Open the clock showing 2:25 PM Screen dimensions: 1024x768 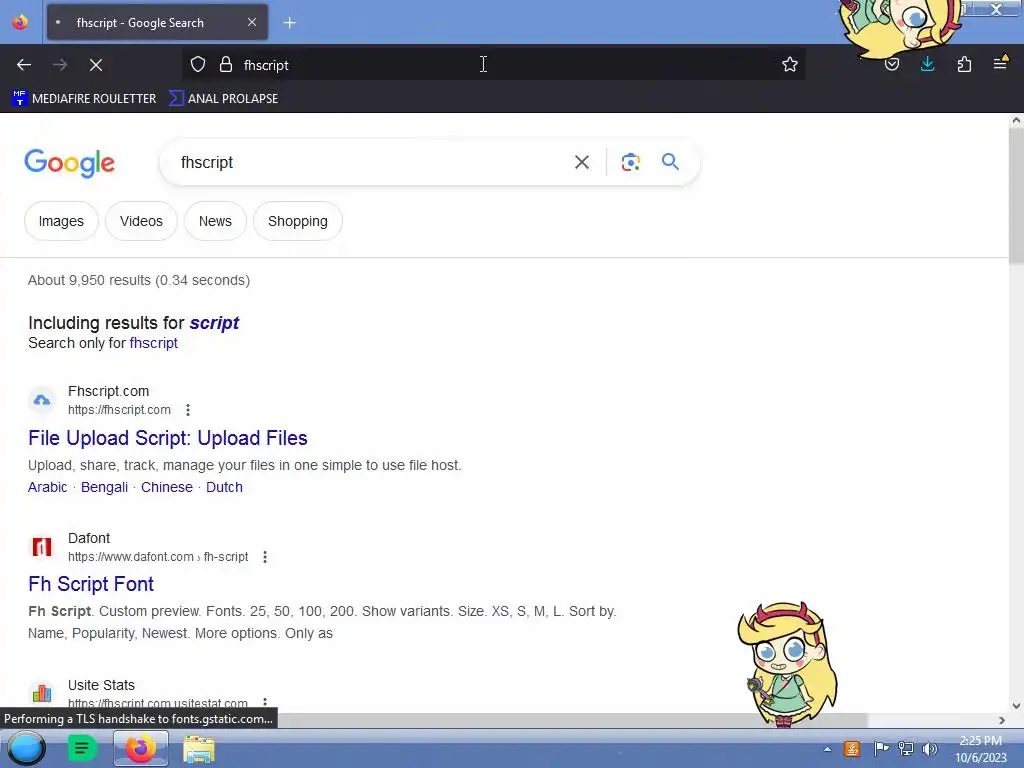pos(981,749)
